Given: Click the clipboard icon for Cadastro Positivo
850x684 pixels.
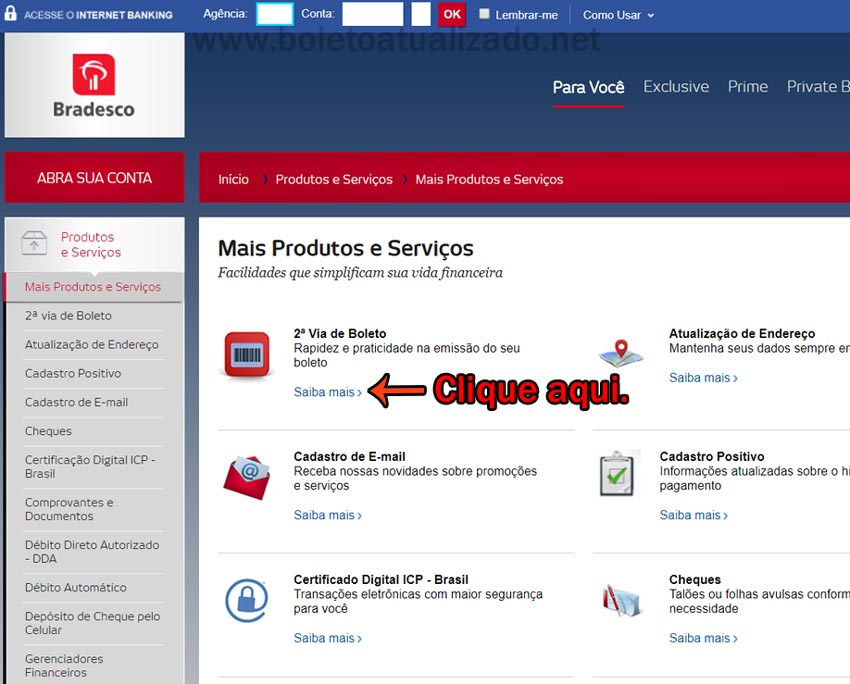Looking at the screenshot, I should point(618,477).
